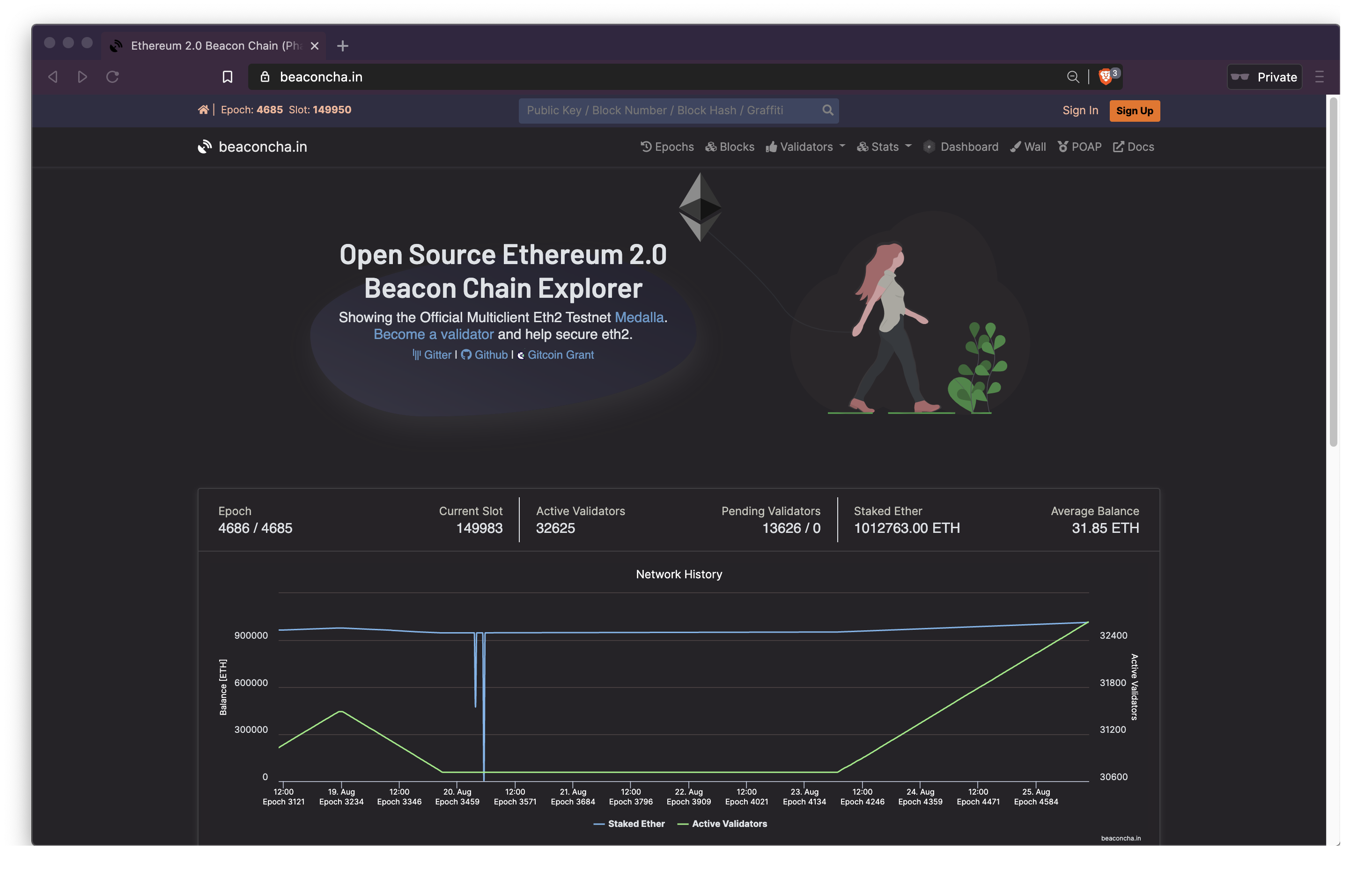The width and height of the screenshot is (1372, 885).
Task: Expand the Validators dropdown menu
Action: tap(807, 147)
